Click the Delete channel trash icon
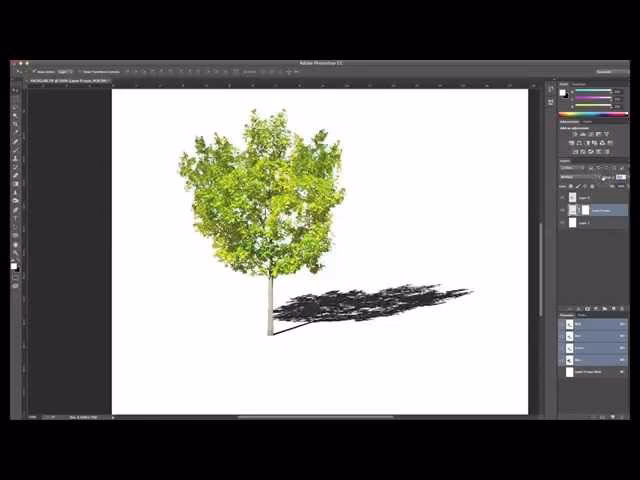The width and height of the screenshot is (640, 480). coord(622,417)
